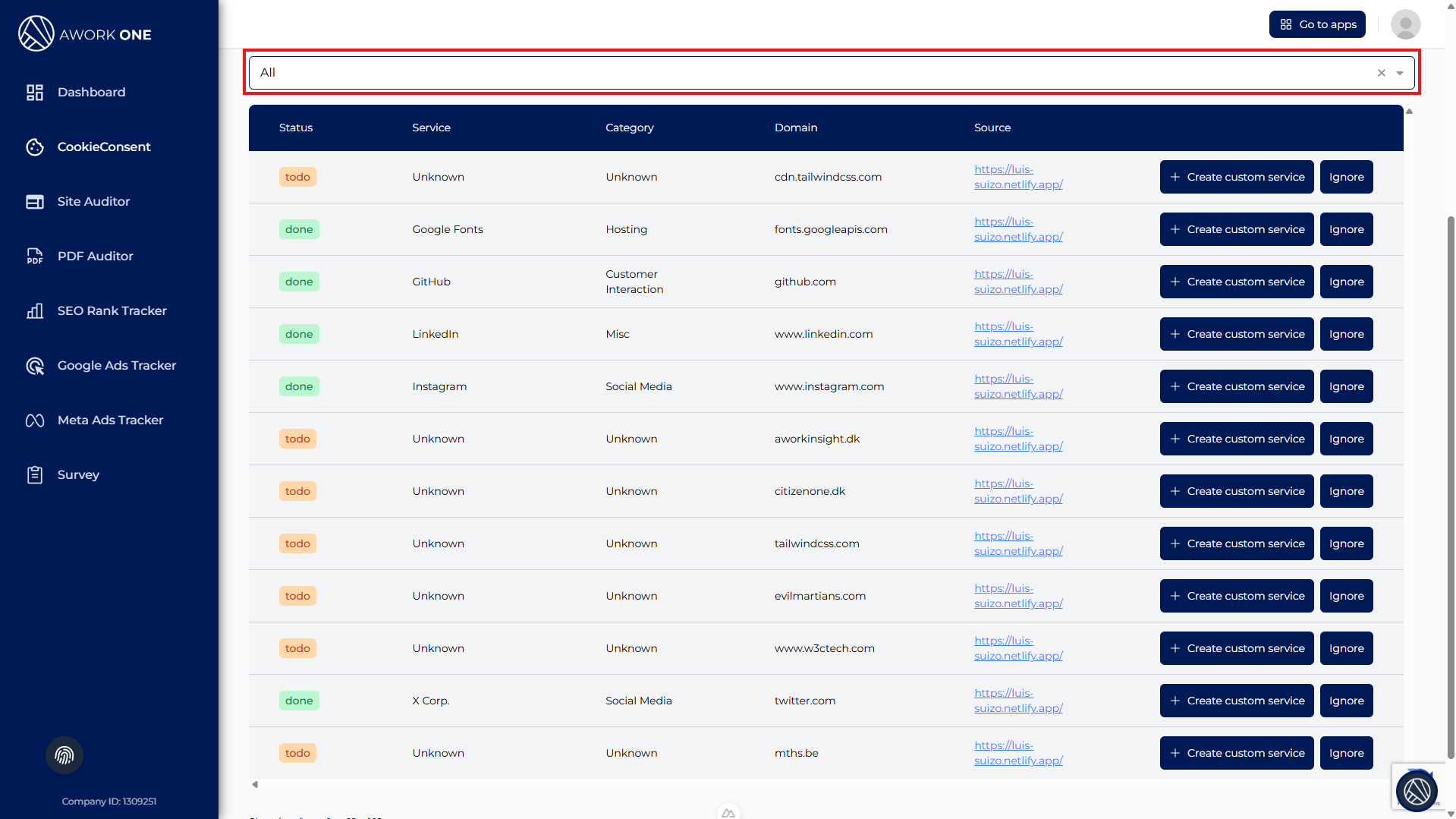Ignore the github.com service row

pyautogui.click(x=1346, y=282)
